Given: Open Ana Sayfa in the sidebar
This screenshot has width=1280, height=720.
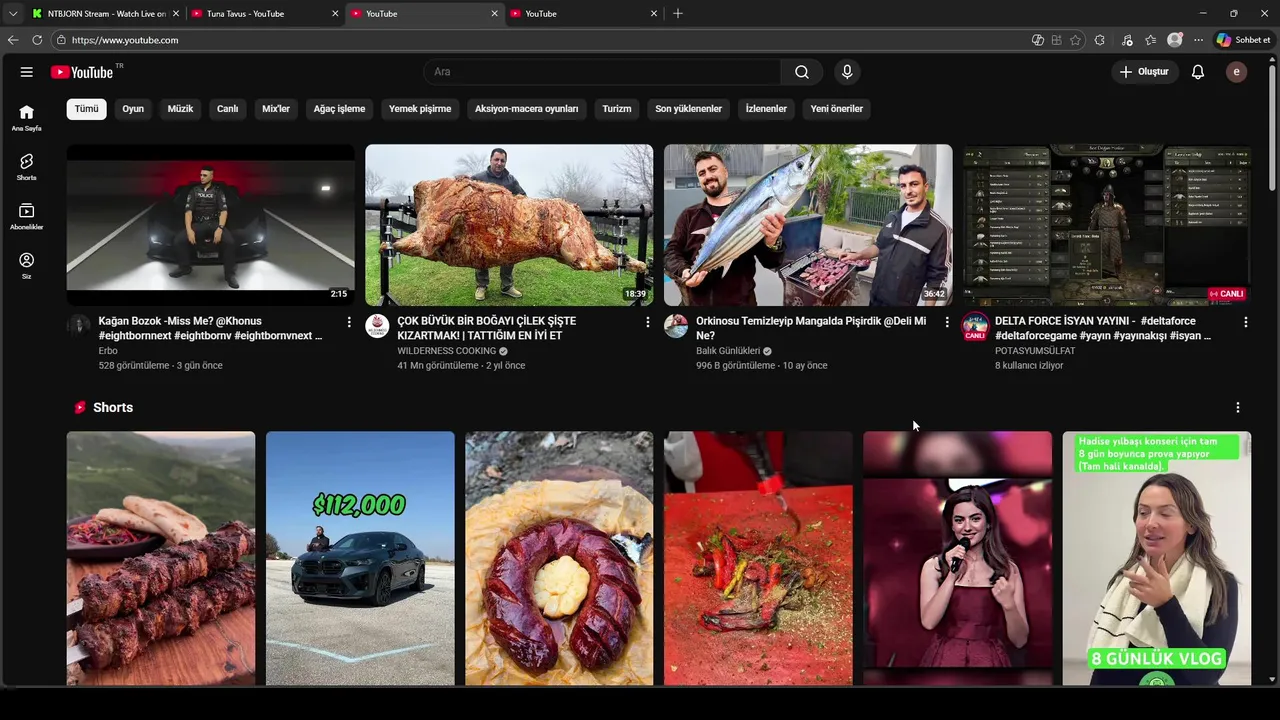Looking at the screenshot, I should [27, 118].
